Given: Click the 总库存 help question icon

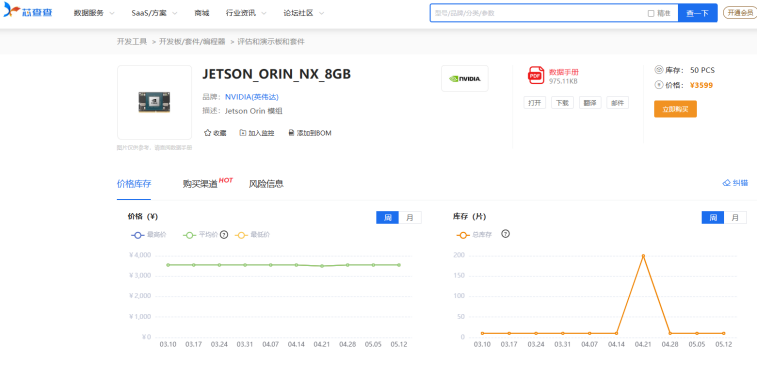Looking at the screenshot, I should tap(505, 234).
